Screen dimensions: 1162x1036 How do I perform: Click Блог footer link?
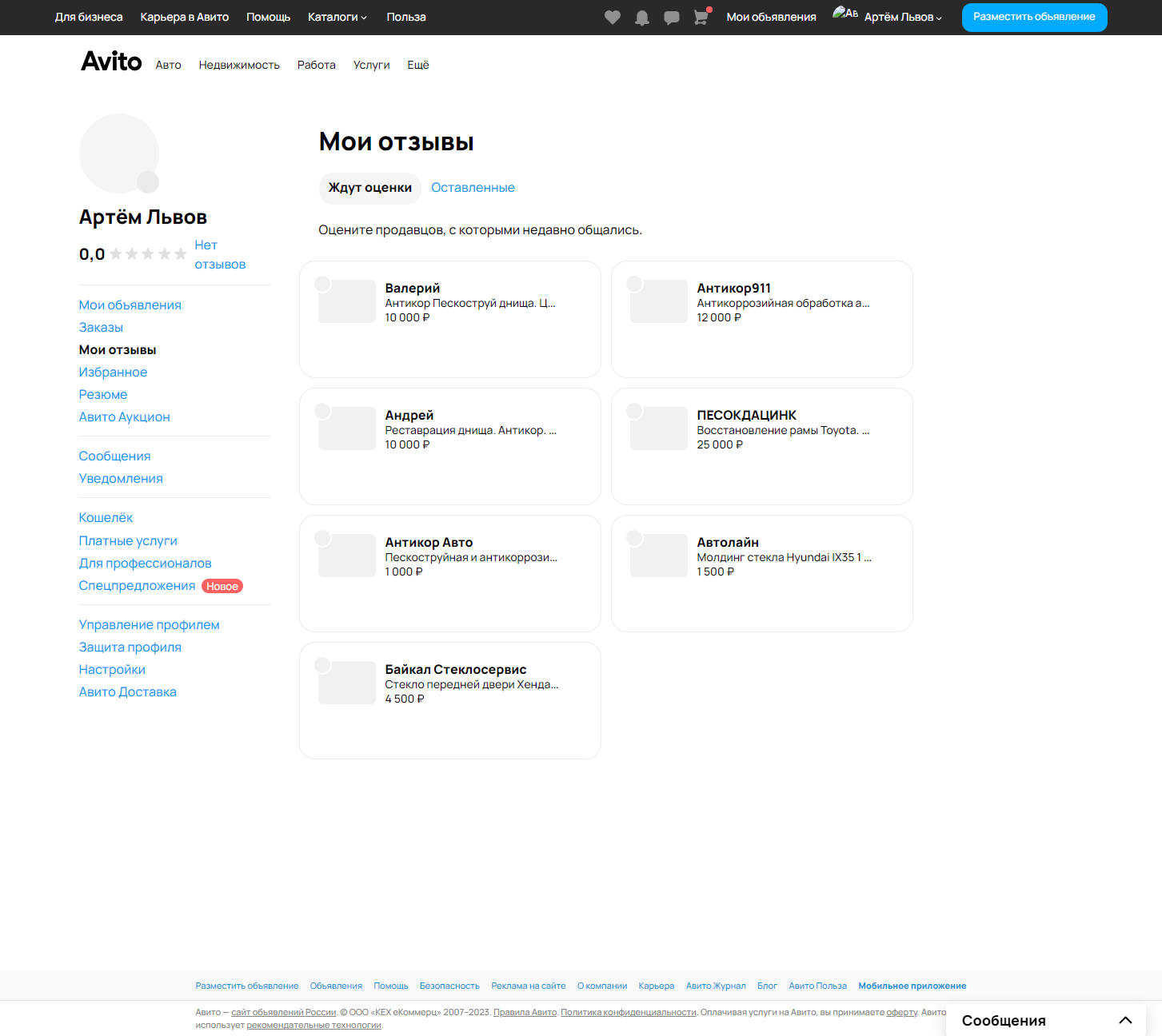point(767,986)
